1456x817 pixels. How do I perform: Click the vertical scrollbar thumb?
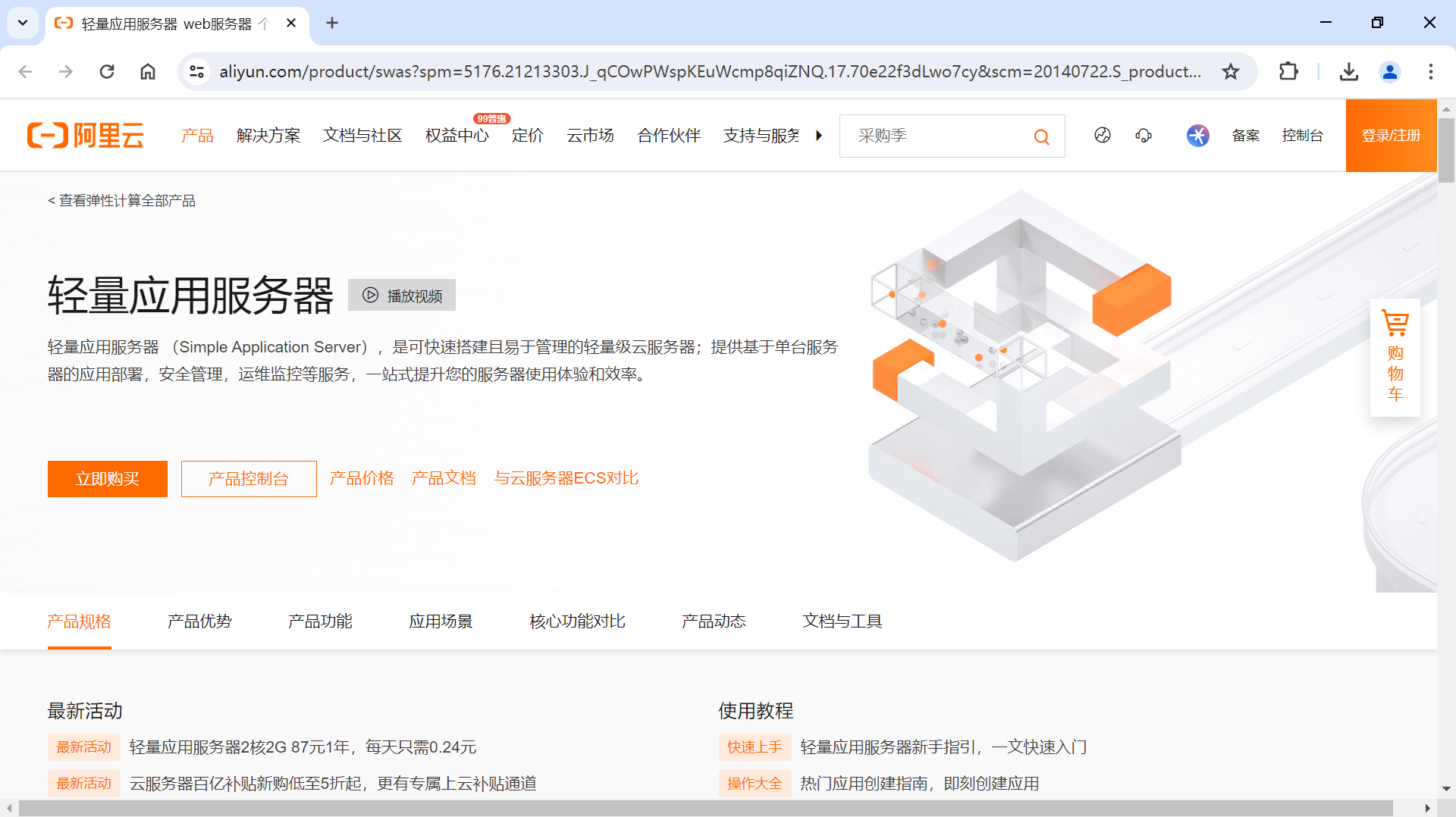(x=1446, y=150)
